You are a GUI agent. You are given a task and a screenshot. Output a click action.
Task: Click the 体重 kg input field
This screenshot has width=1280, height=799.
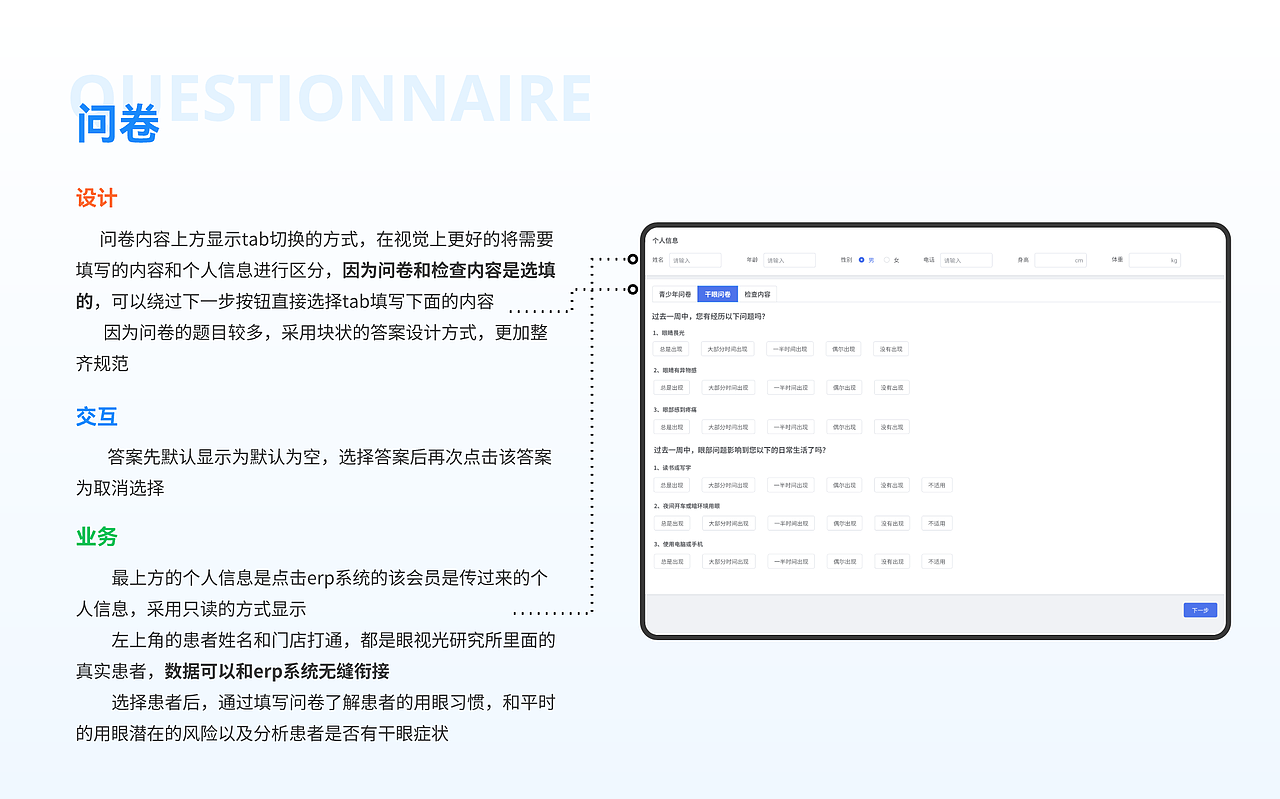1154,260
